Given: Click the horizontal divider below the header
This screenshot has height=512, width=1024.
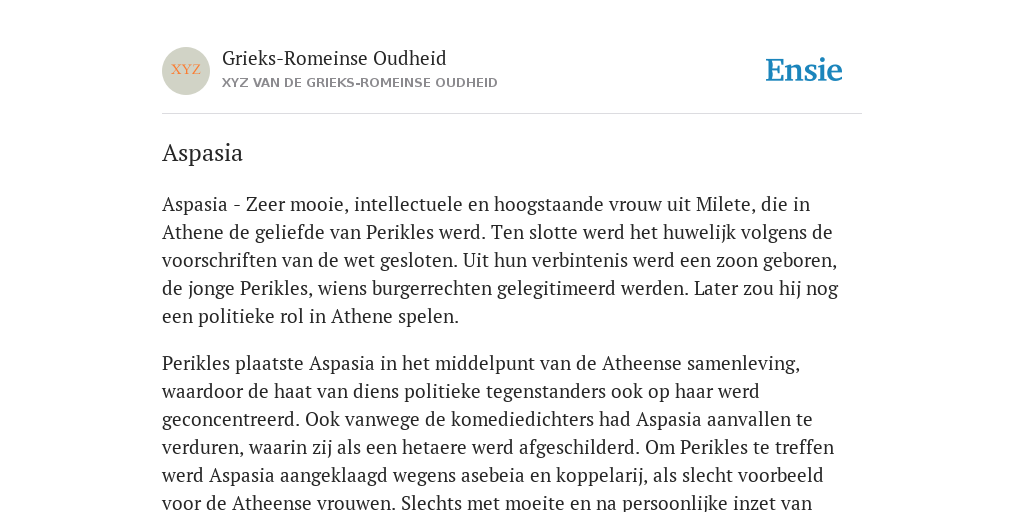Looking at the screenshot, I should coord(512,114).
